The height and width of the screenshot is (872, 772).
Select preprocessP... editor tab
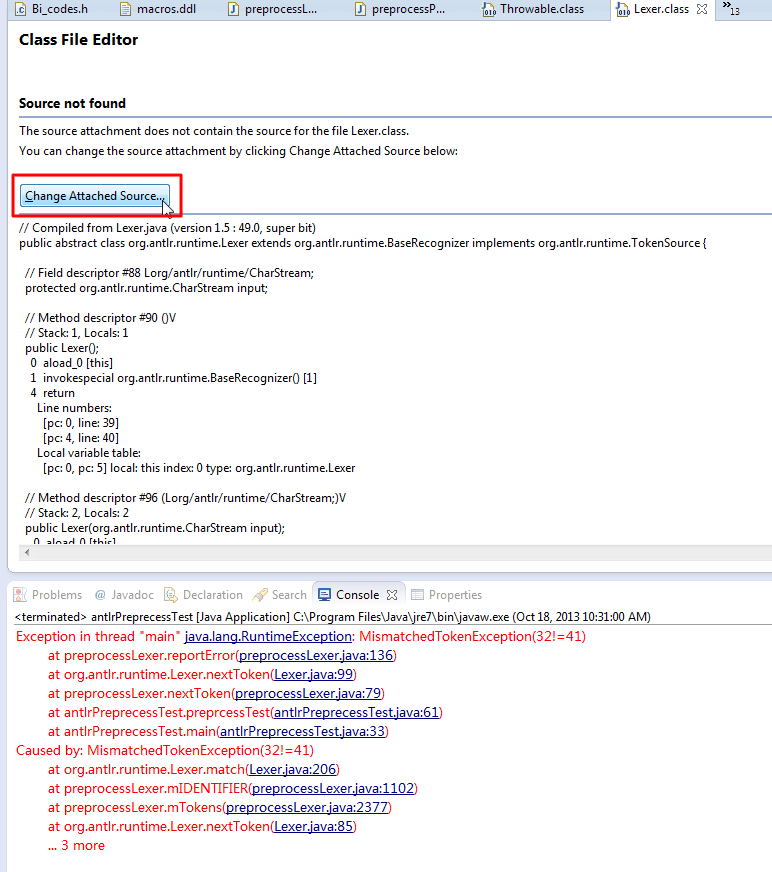tap(400, 9)
